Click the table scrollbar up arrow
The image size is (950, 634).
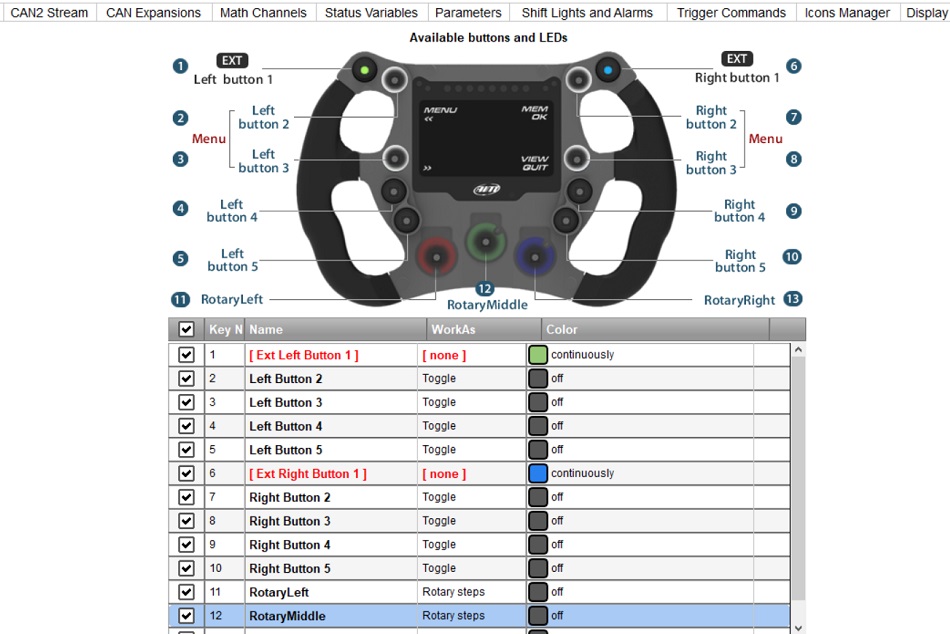798,350
